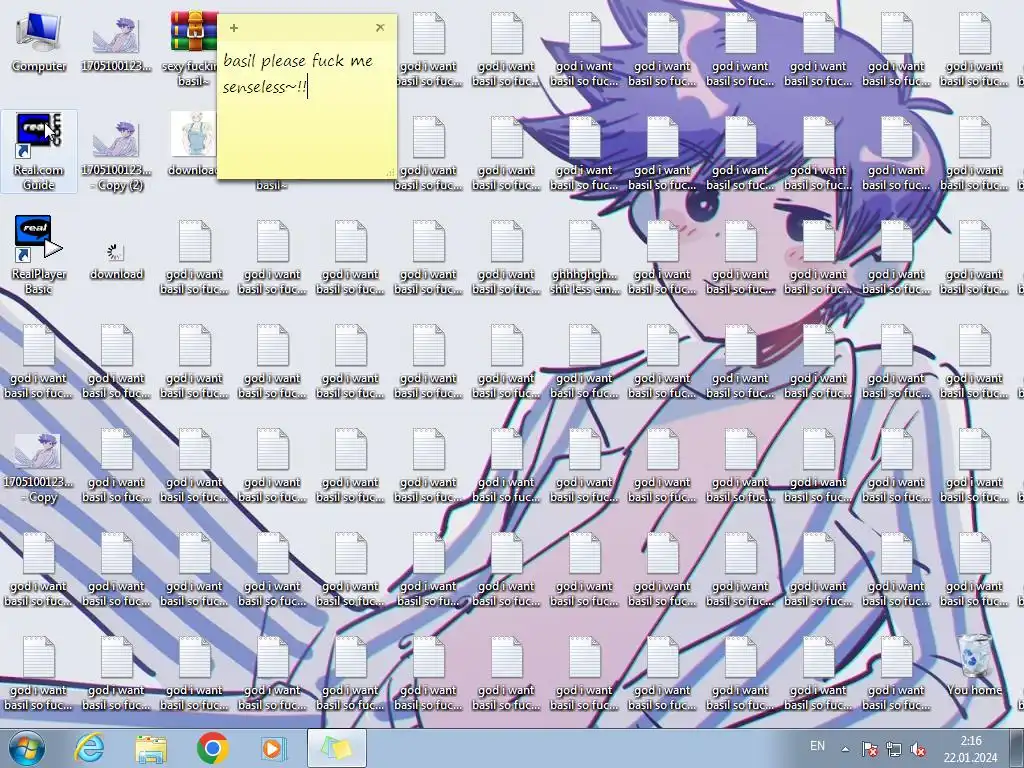Viewport: 1024px width, 768px height.
Task: Select the Real.com Guide shortcut
Action: [x=39, y=152]
